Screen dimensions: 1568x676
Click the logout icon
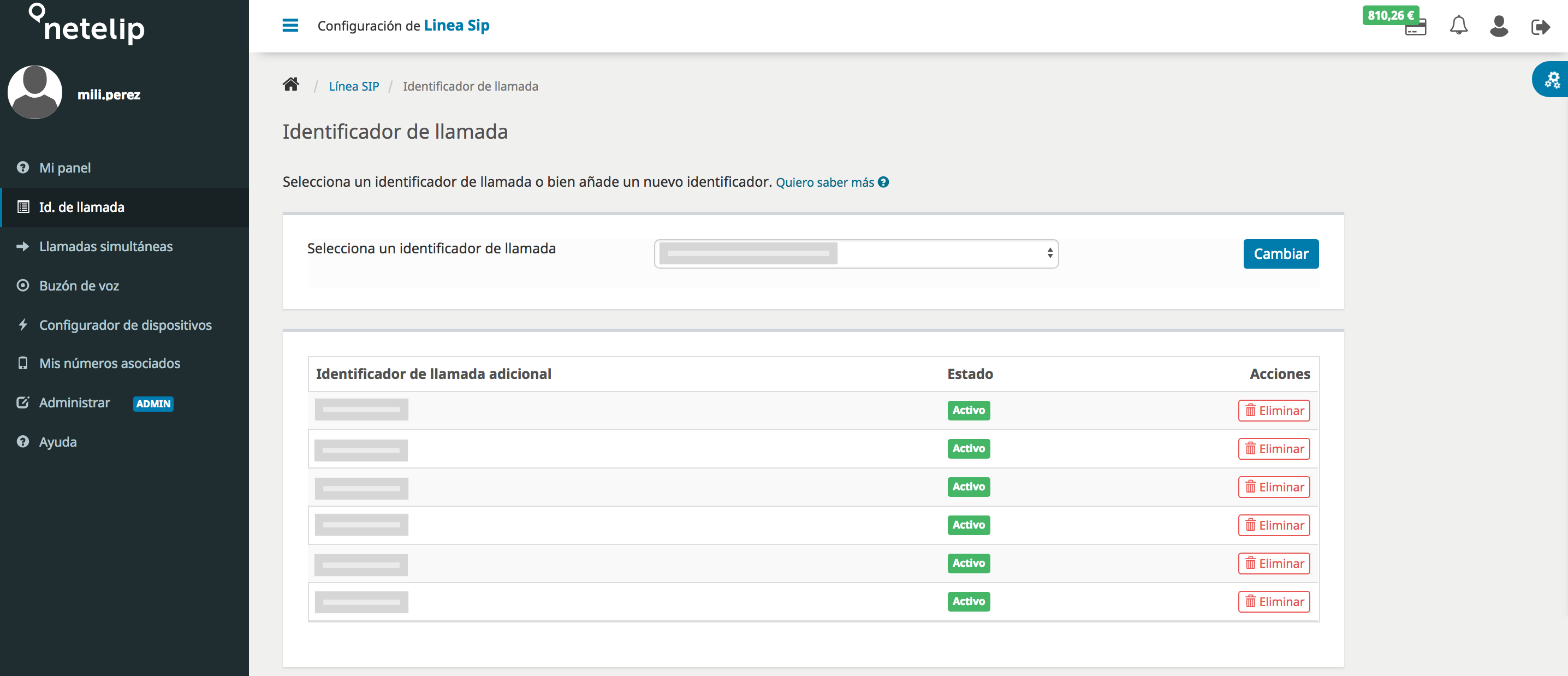[1540, 27]
